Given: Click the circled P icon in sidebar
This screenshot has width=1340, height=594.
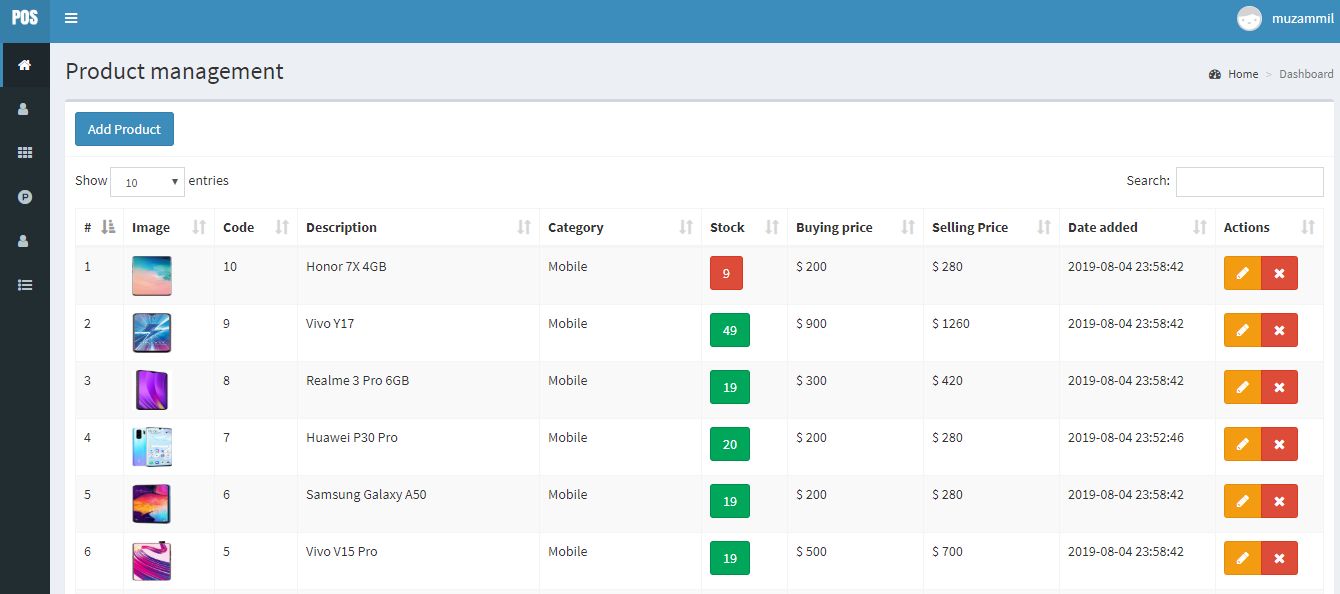Looking at the screenshot, I should pos(25,197).
